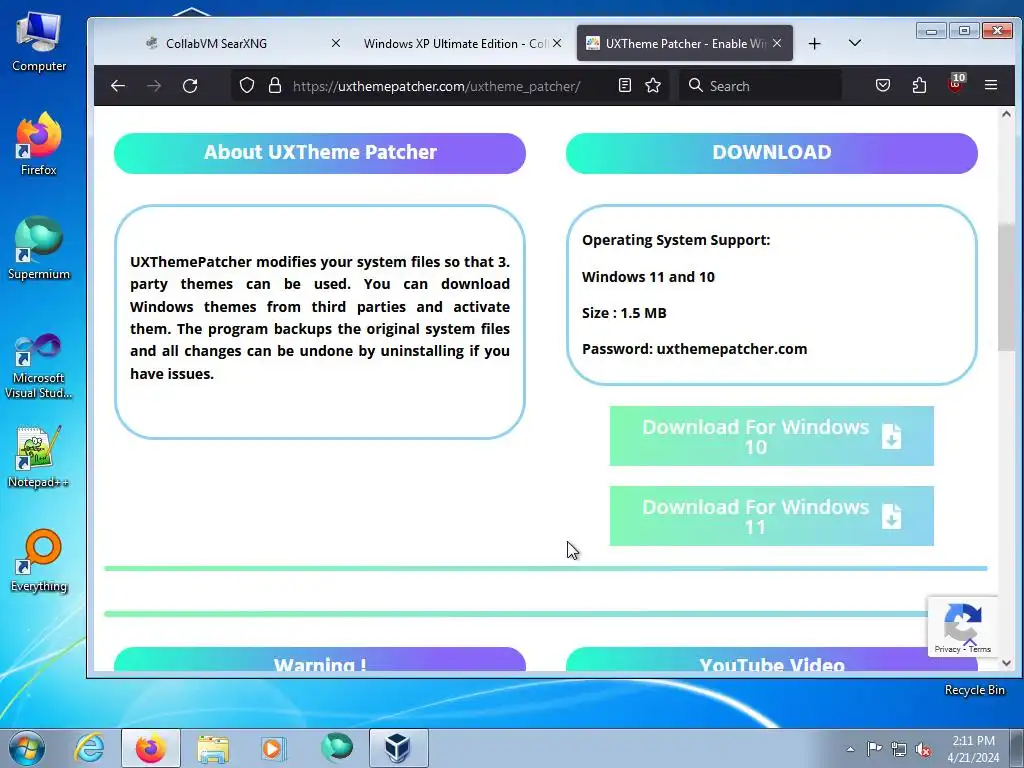1024x768 pixels.
Task: Open the clock showing 2:11 PM
Action: (973, 748)
